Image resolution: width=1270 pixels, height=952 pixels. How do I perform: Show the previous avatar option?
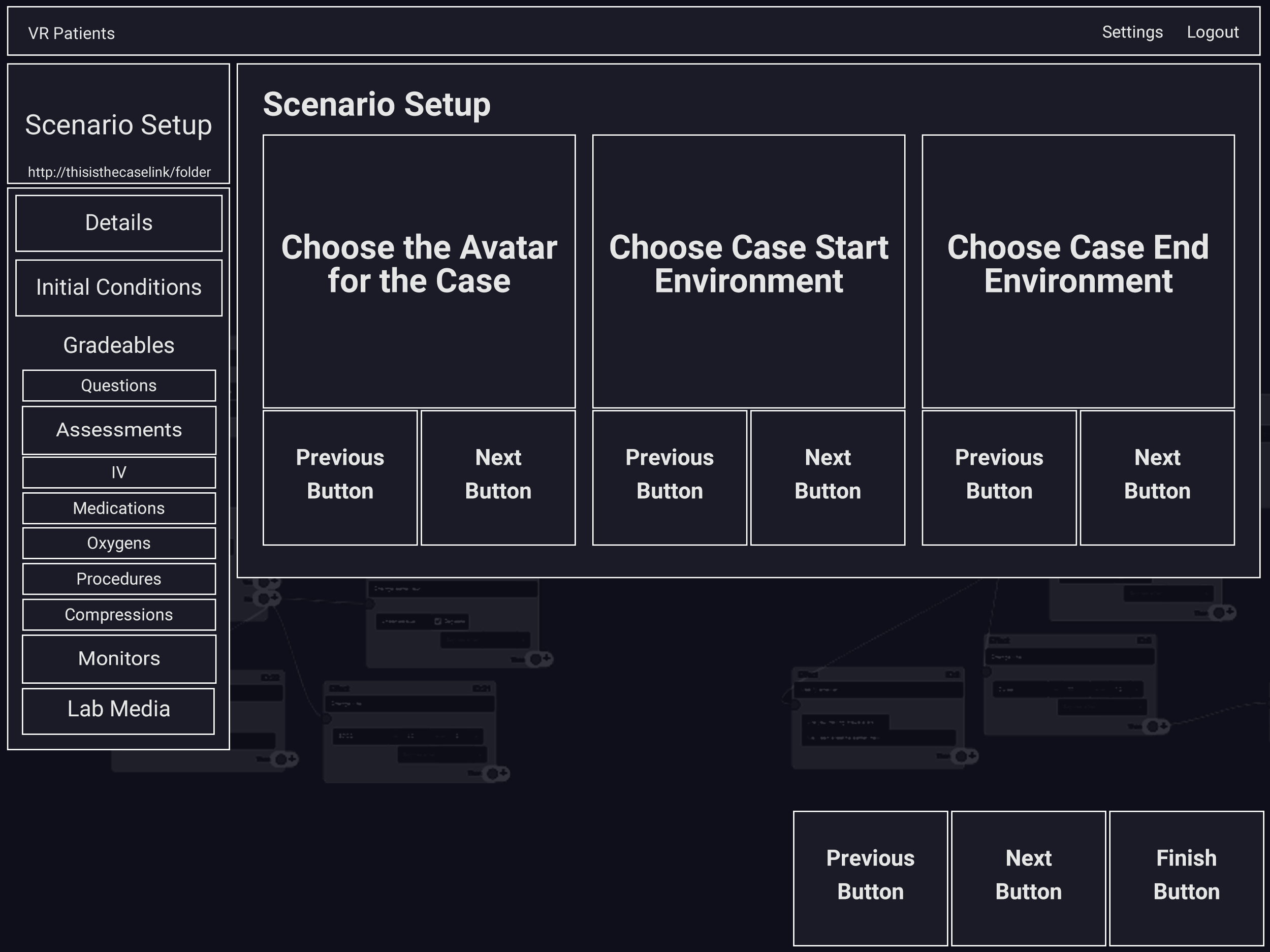tap(340, 477)
